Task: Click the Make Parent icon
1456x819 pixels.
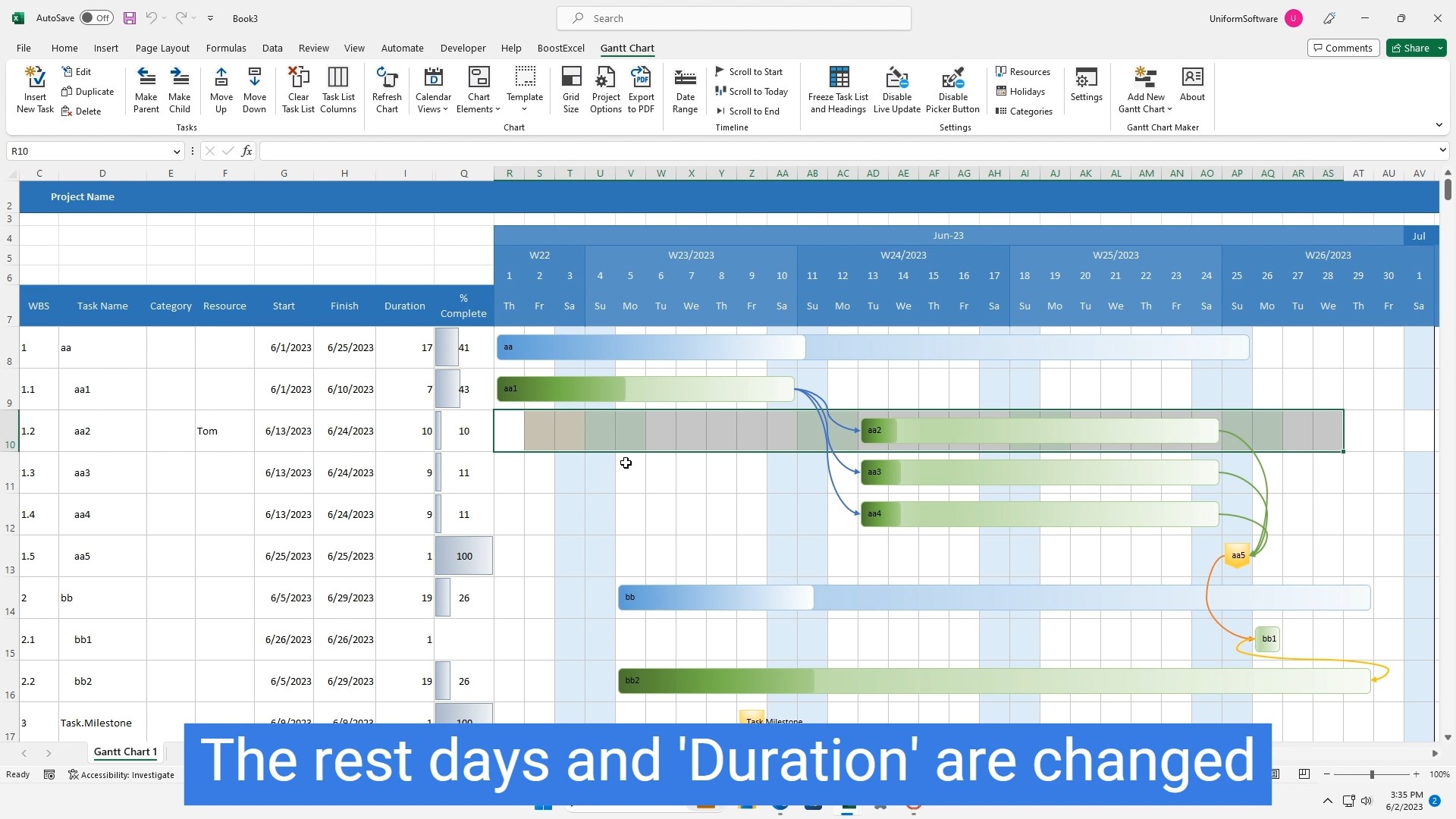Action: pos(146,78)
